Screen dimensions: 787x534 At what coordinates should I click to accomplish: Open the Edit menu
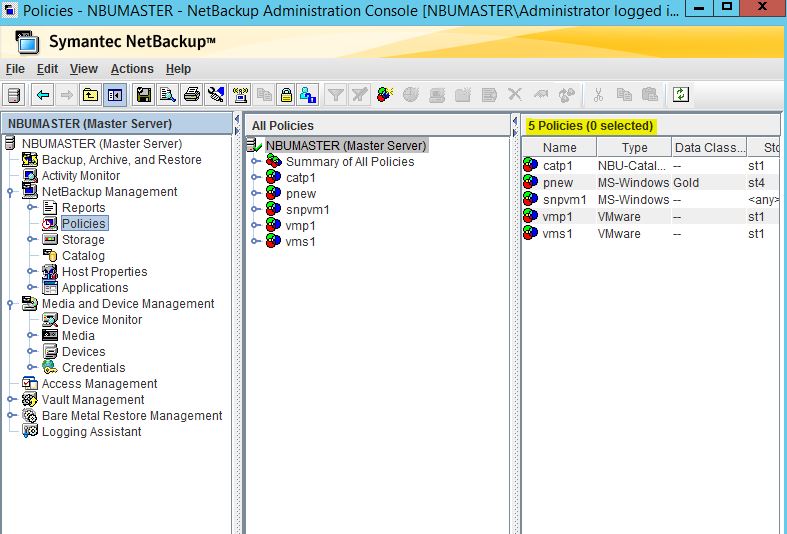pyautogui.click(x=47, y=69)
